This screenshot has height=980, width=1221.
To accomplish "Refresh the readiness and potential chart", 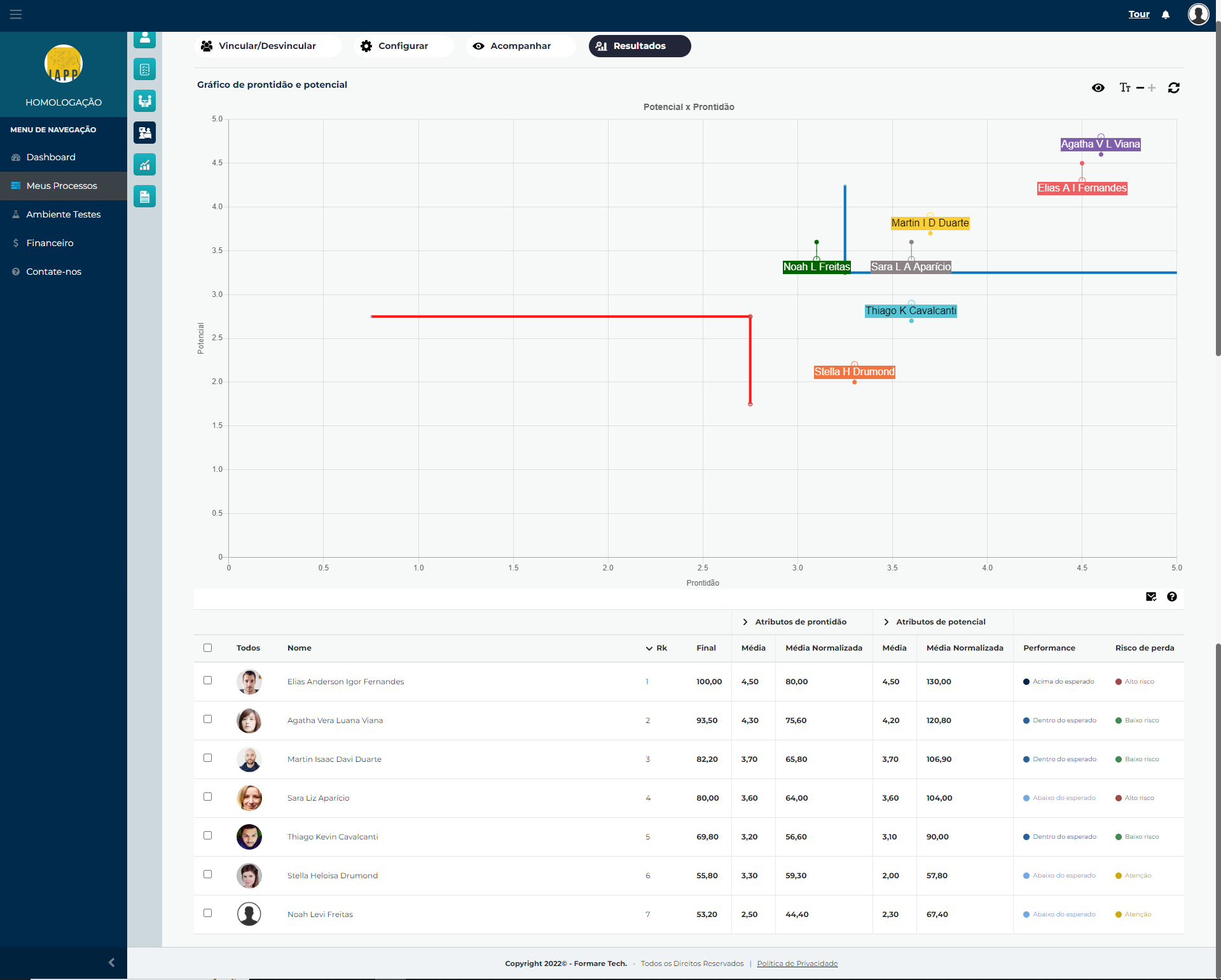I will point(1174,88).
